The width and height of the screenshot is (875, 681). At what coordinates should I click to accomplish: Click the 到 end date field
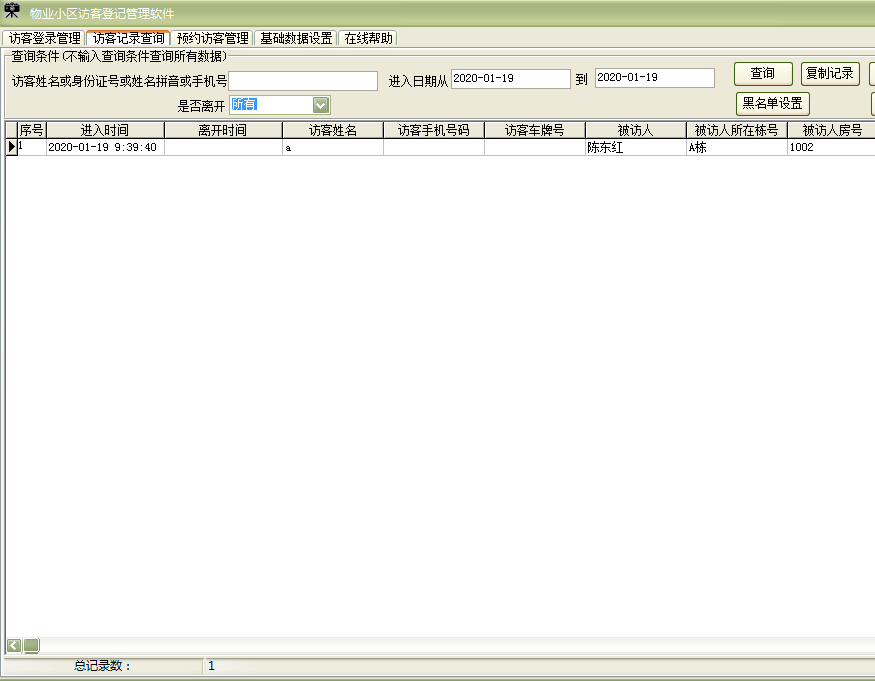(655, 78)
